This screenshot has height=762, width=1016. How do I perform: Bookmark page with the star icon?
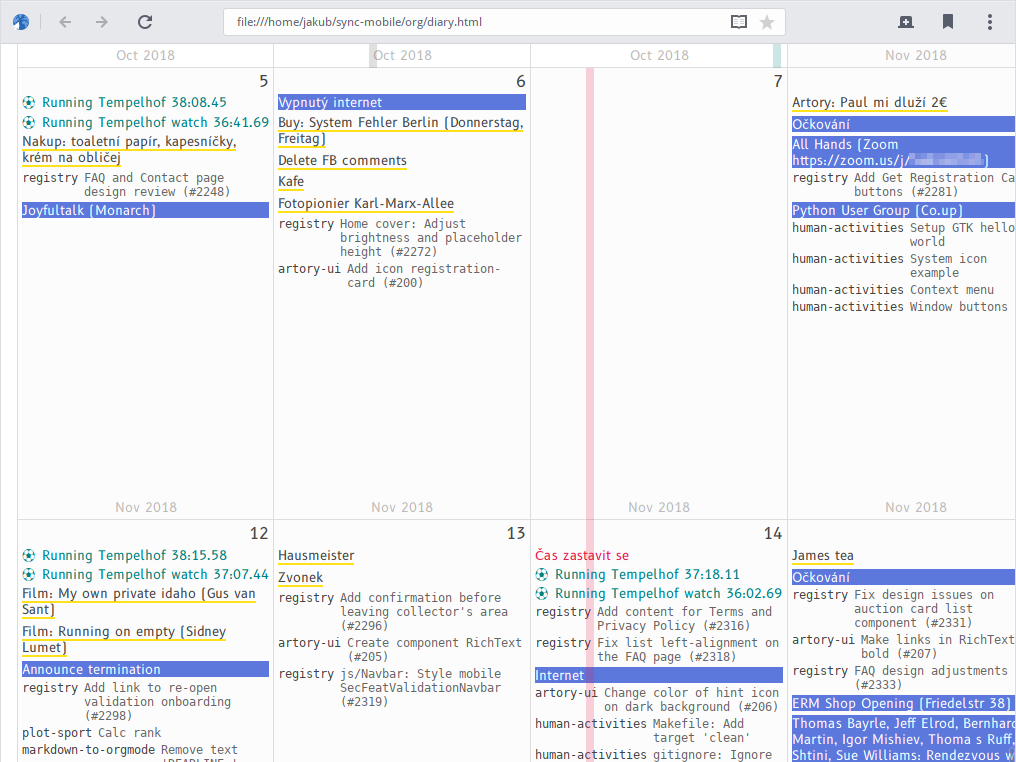point(767,23)
